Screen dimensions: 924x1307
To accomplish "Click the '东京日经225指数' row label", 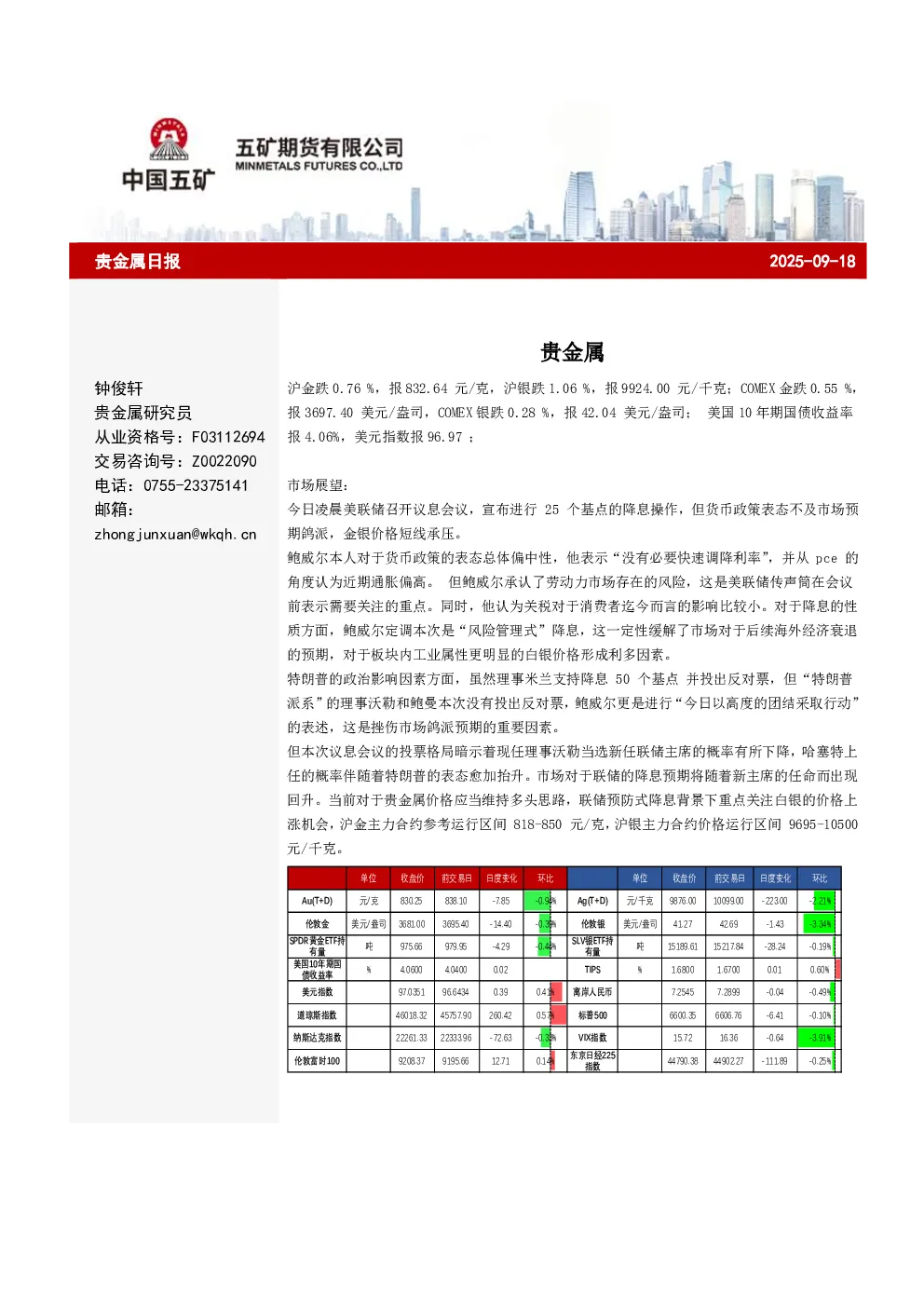I will tap(592, 1061).
